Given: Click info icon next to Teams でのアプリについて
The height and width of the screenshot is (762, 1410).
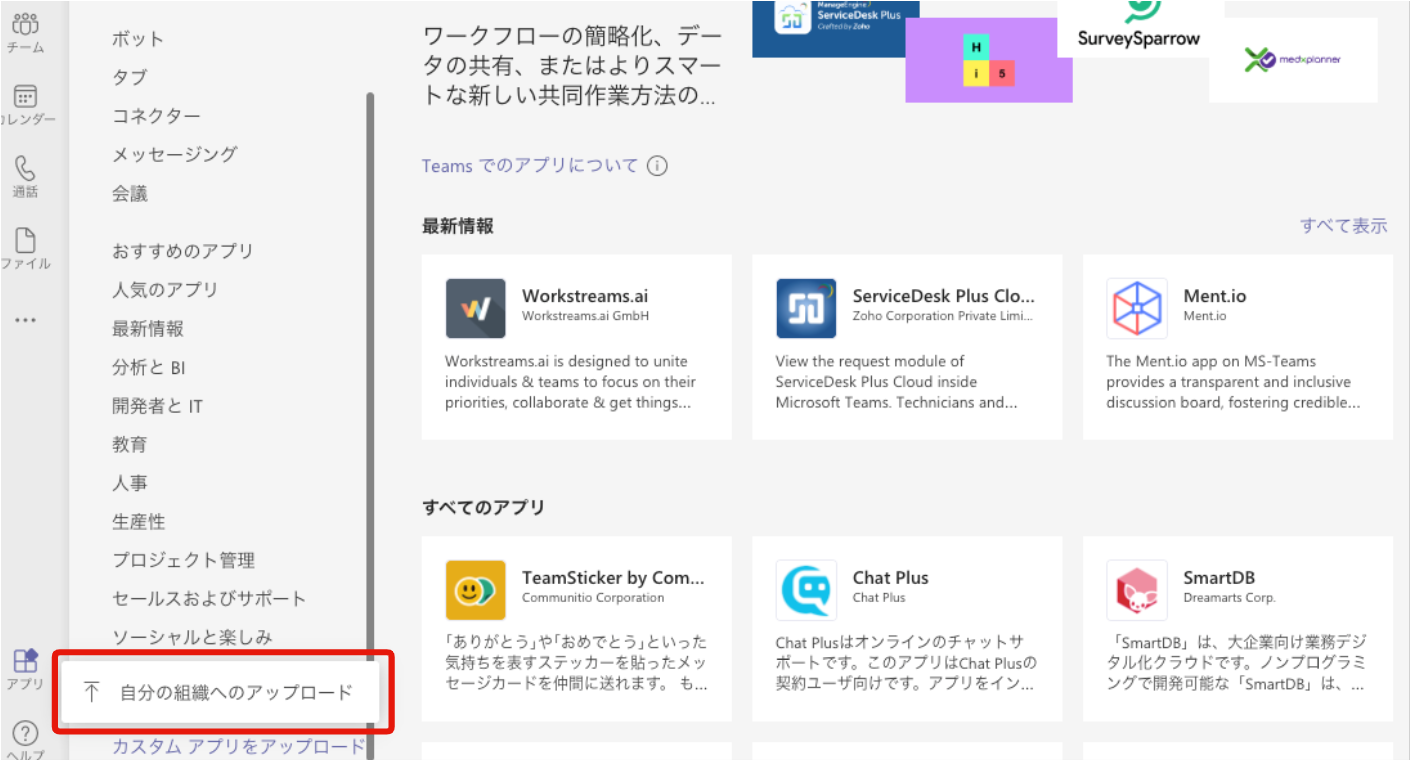Looking at the screenshot, I should tap(657, 166).
